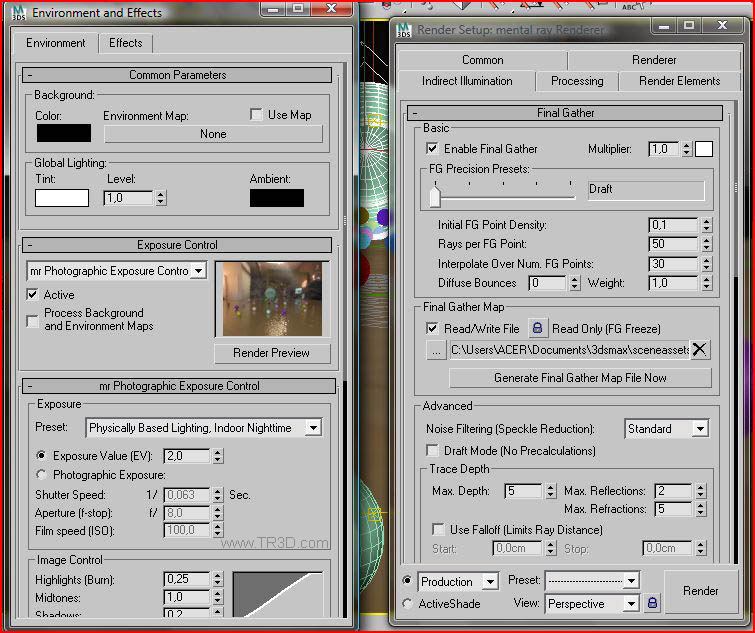Enable Process Background and Environment Maps

point(32,321)
